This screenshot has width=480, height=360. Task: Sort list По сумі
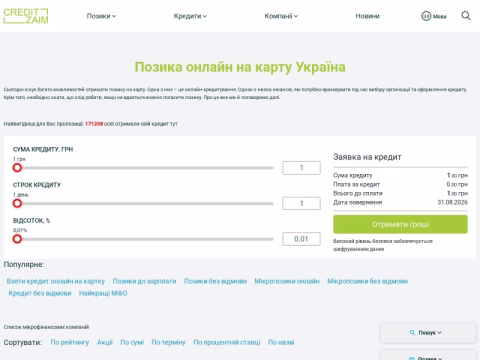(x=132, y=342)
